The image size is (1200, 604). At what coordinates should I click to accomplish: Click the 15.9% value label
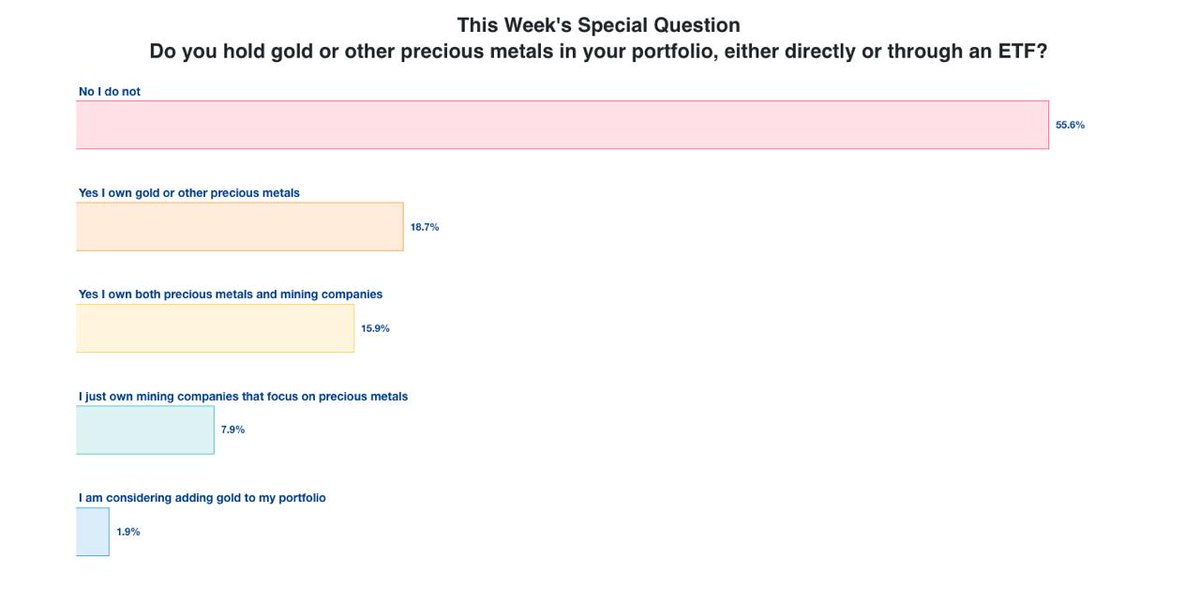click(x=375, y=329)
